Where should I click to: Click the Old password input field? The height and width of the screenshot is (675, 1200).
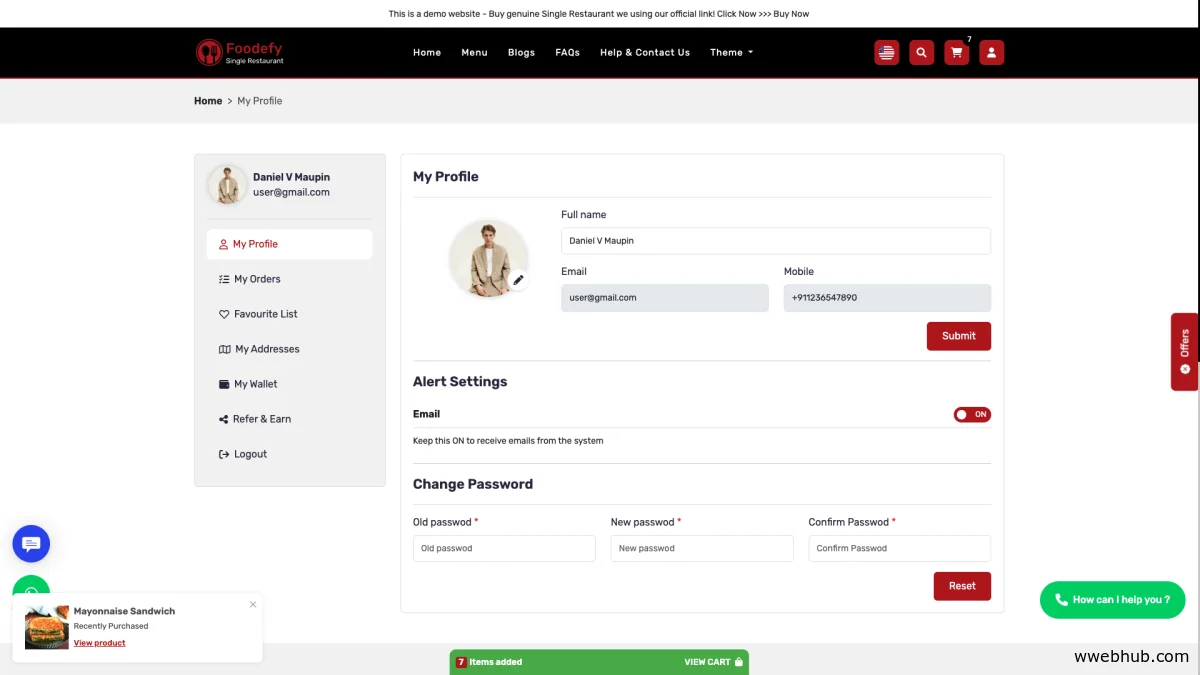coord(504,548)
